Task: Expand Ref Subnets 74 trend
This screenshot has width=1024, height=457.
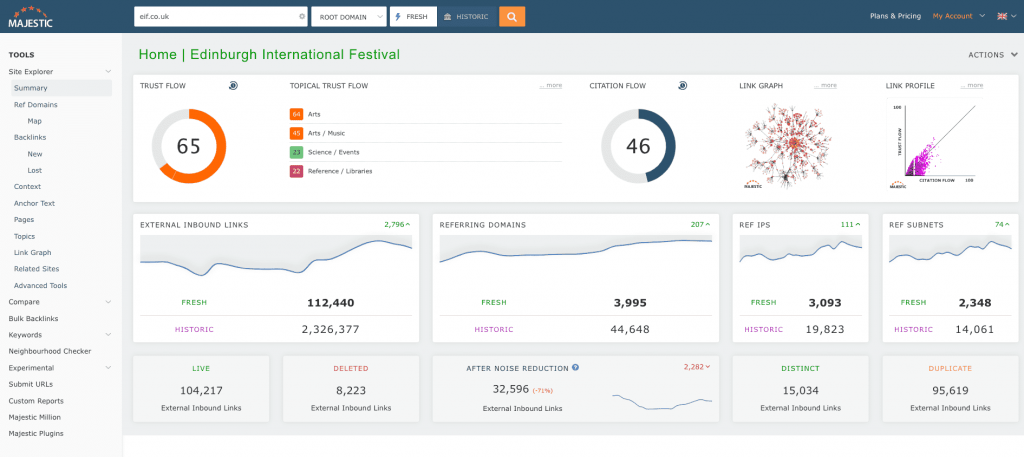Action: (1002, 225)
